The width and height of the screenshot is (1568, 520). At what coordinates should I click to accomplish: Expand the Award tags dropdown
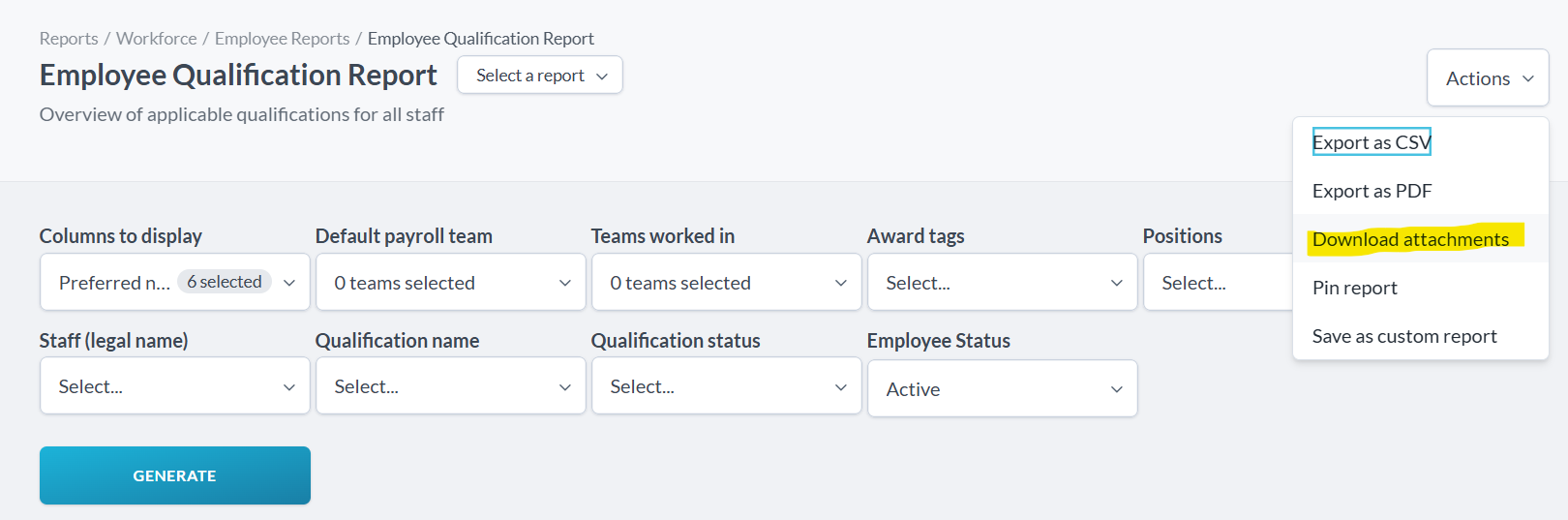(x=1002, y=283)
